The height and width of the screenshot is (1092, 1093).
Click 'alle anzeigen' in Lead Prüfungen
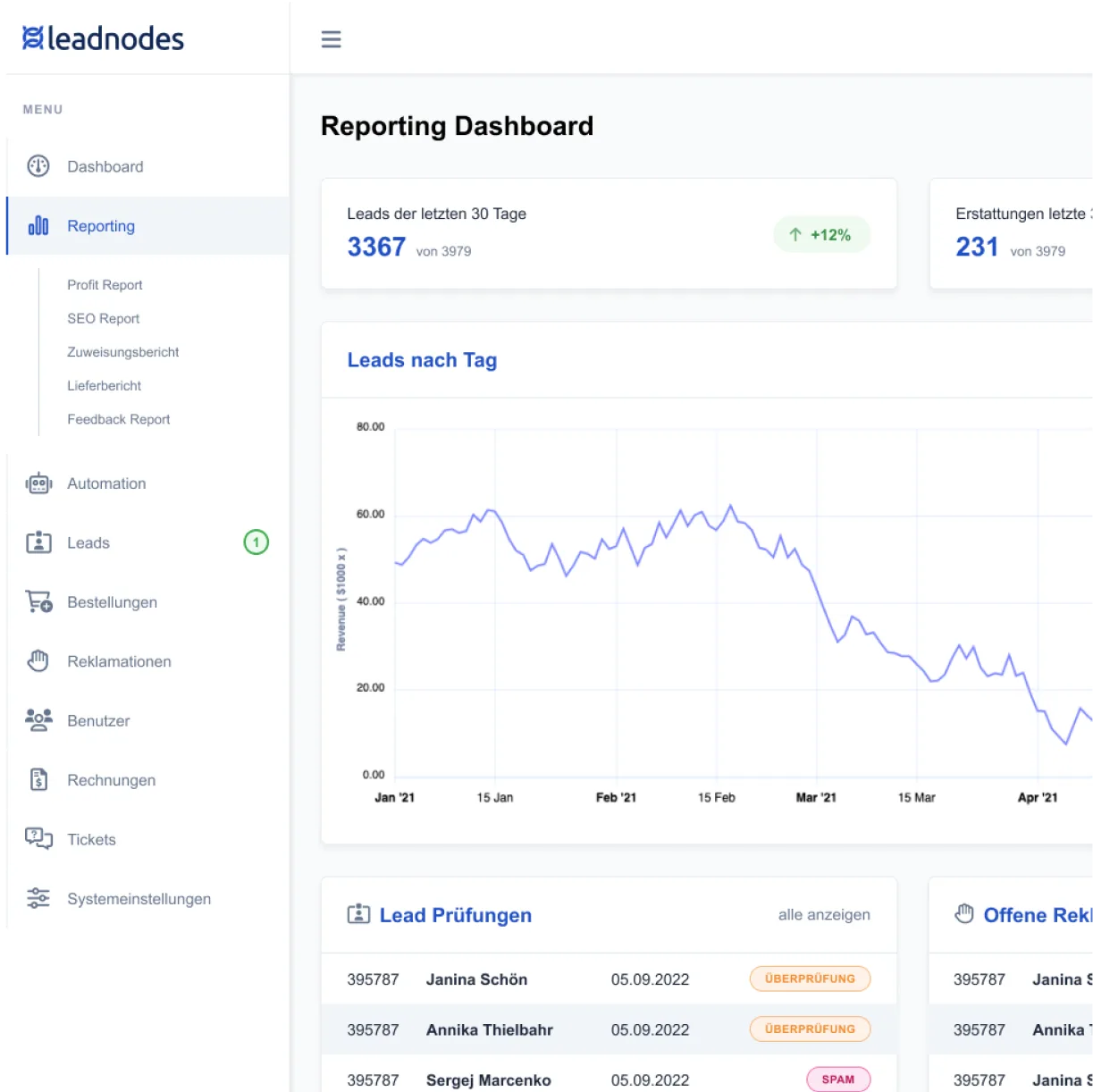[x=824, y=914]
